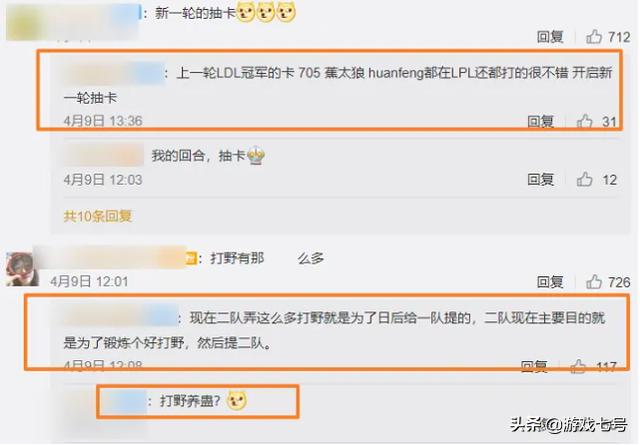640x445 pixels.
Task: Like the LDL冠军 reply with 31 likes
Action: click(584, 121)
